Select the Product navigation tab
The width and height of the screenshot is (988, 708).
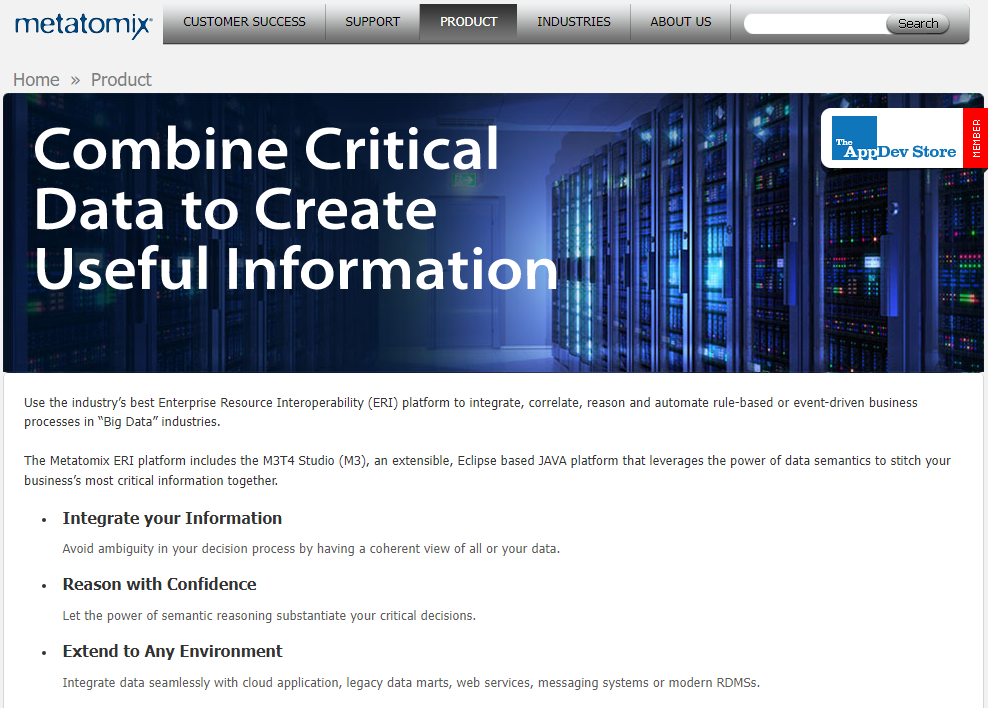pyautogui.click(x=468, y=22)
